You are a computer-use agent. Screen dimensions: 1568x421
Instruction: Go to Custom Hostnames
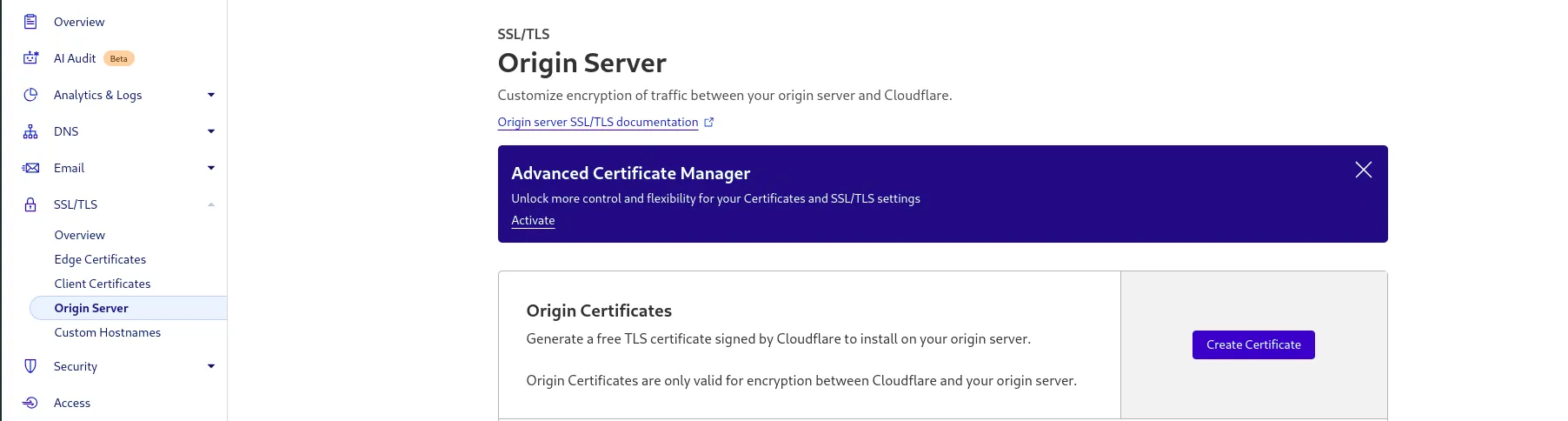(108, 332)
